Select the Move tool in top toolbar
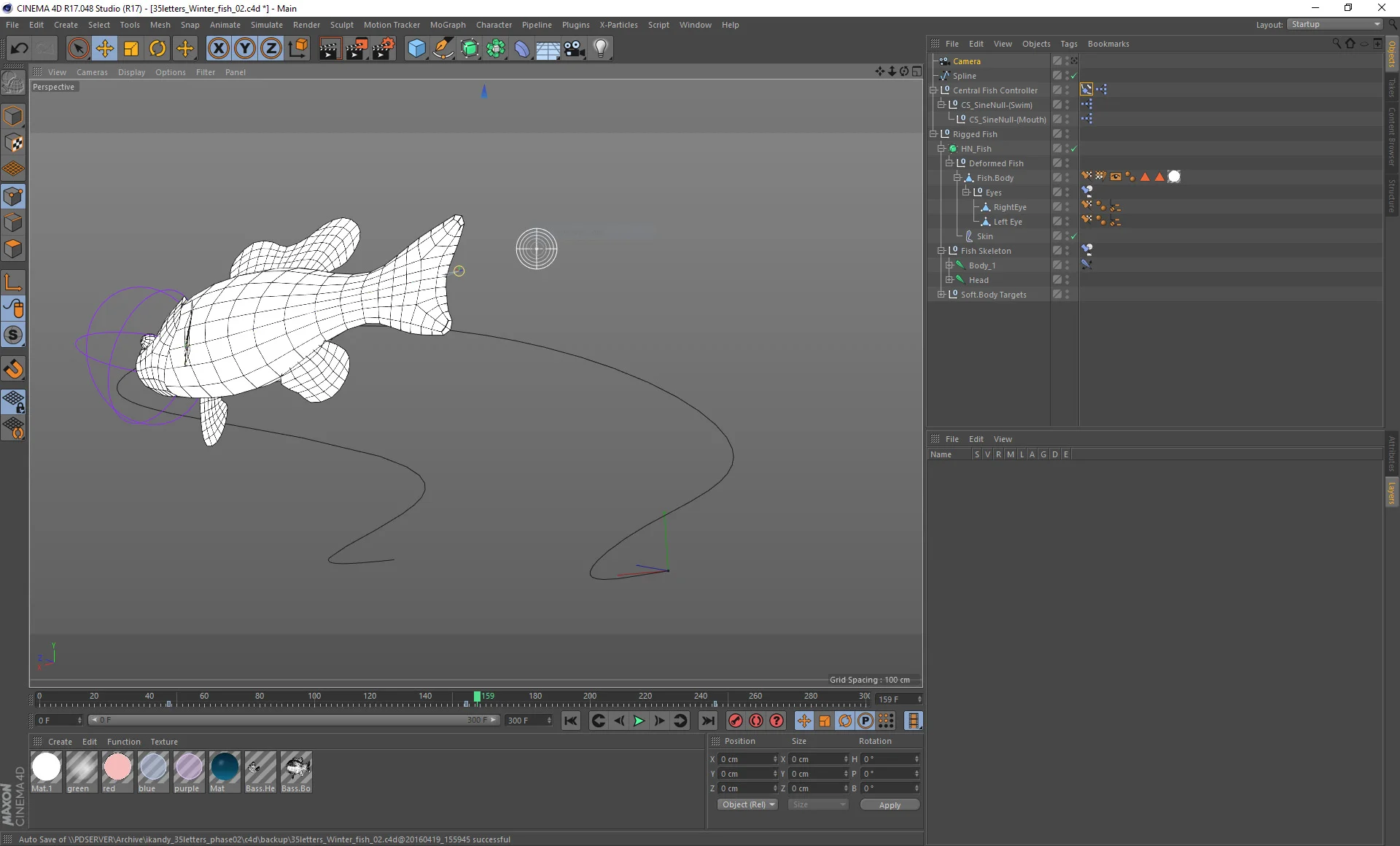Image resolution: width=1400 pixels, height=846 pixels. 104,49
